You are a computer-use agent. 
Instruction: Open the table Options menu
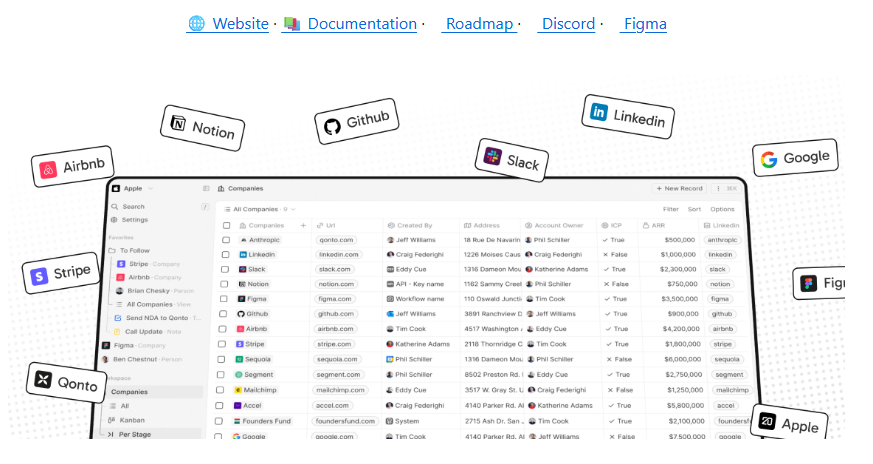(x=722, y=209)
